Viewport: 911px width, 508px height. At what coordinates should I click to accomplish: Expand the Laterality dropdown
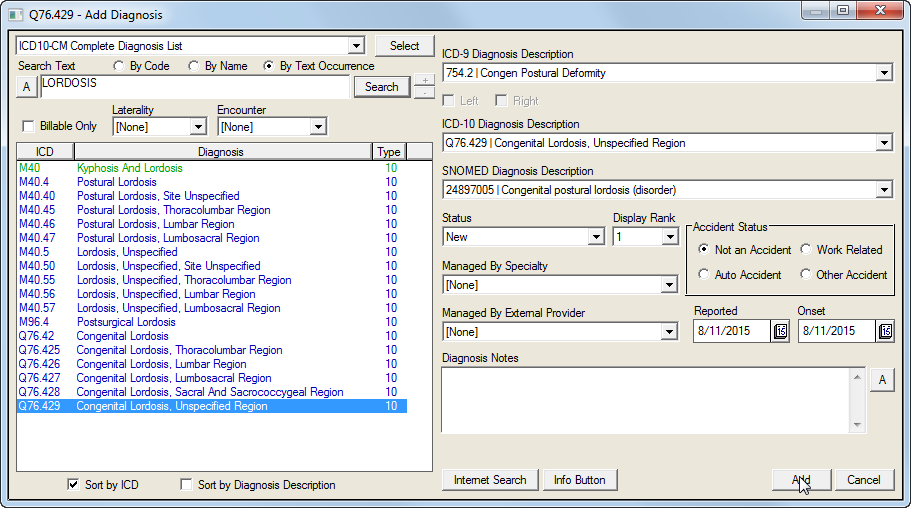coord(198,127)
